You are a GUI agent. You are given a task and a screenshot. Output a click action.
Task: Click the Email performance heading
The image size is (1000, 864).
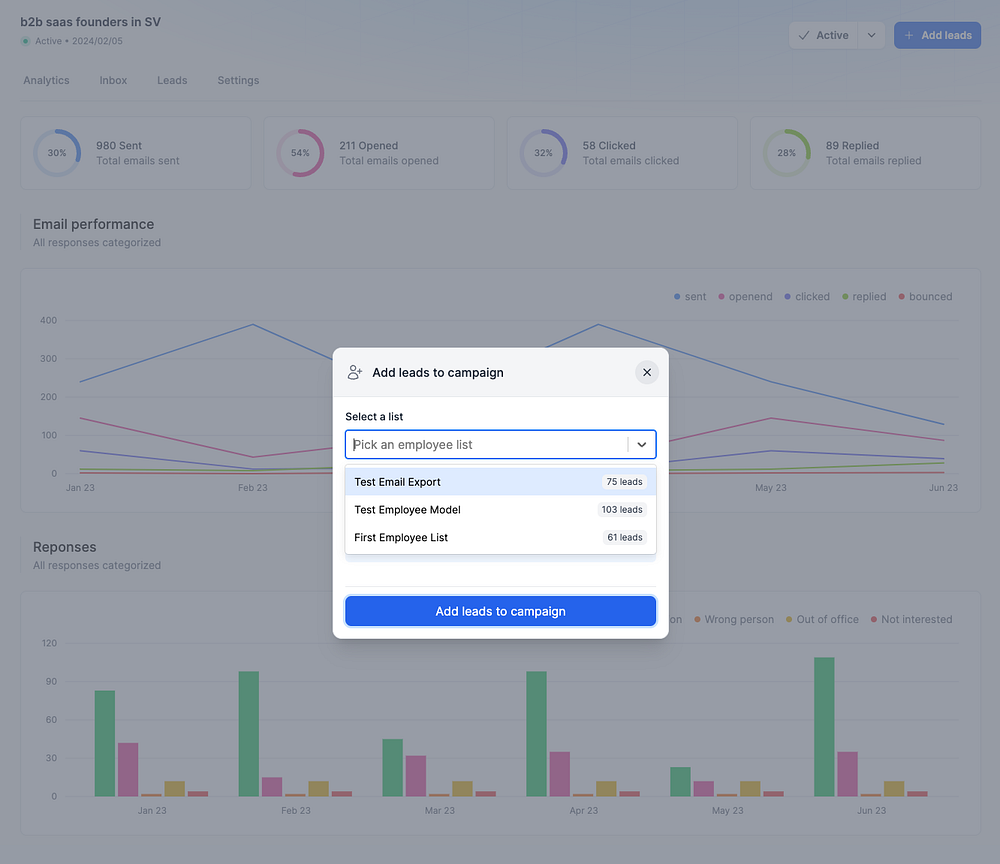tap(93, 224)
